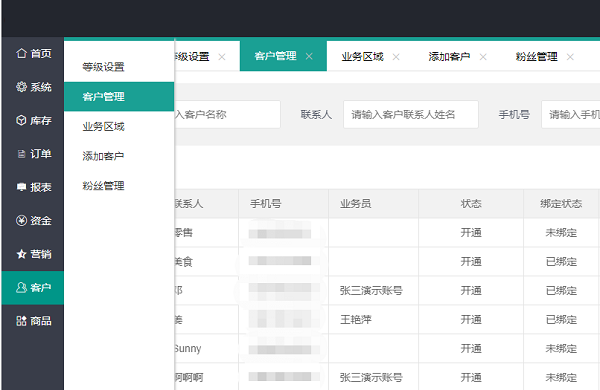Open the 商品 products sidebar item
The height and width of the screenshot is (390, 600).
(x=33, y=321)
